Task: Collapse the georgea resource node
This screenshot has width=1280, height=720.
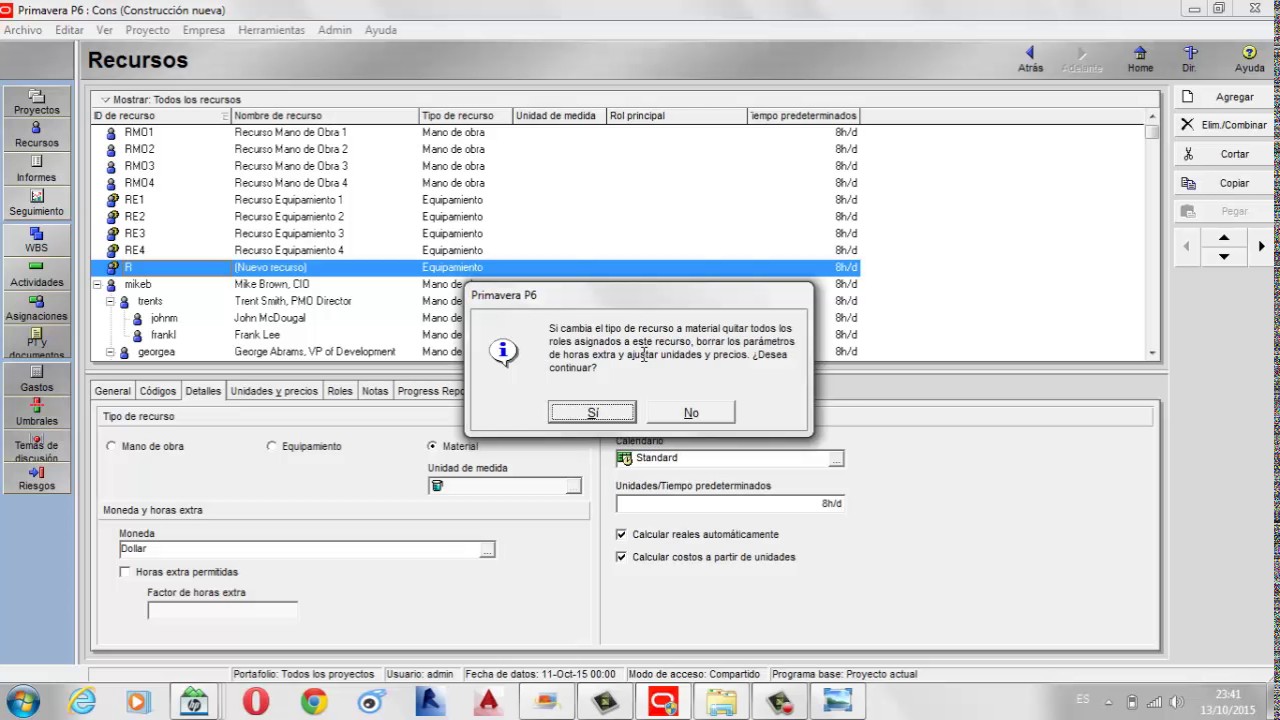Action: pos(111,352)
